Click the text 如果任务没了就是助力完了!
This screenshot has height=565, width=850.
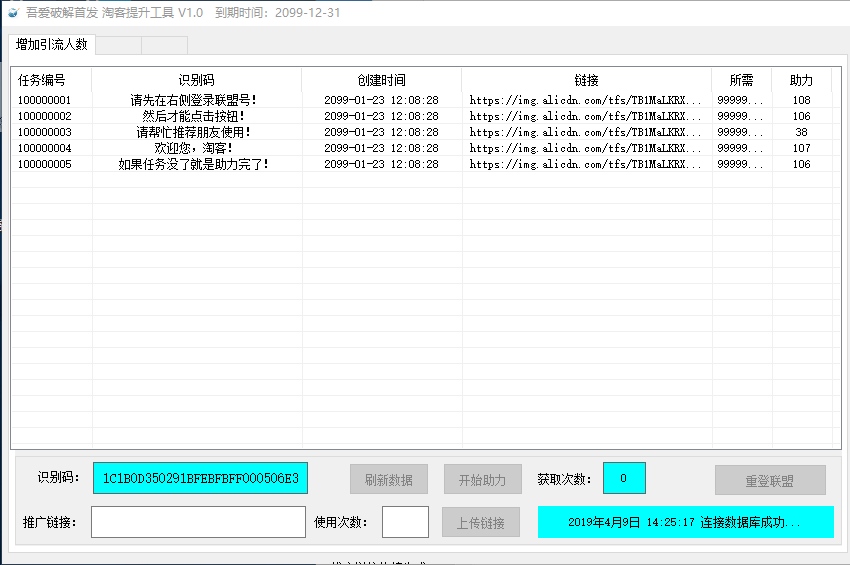194,164
